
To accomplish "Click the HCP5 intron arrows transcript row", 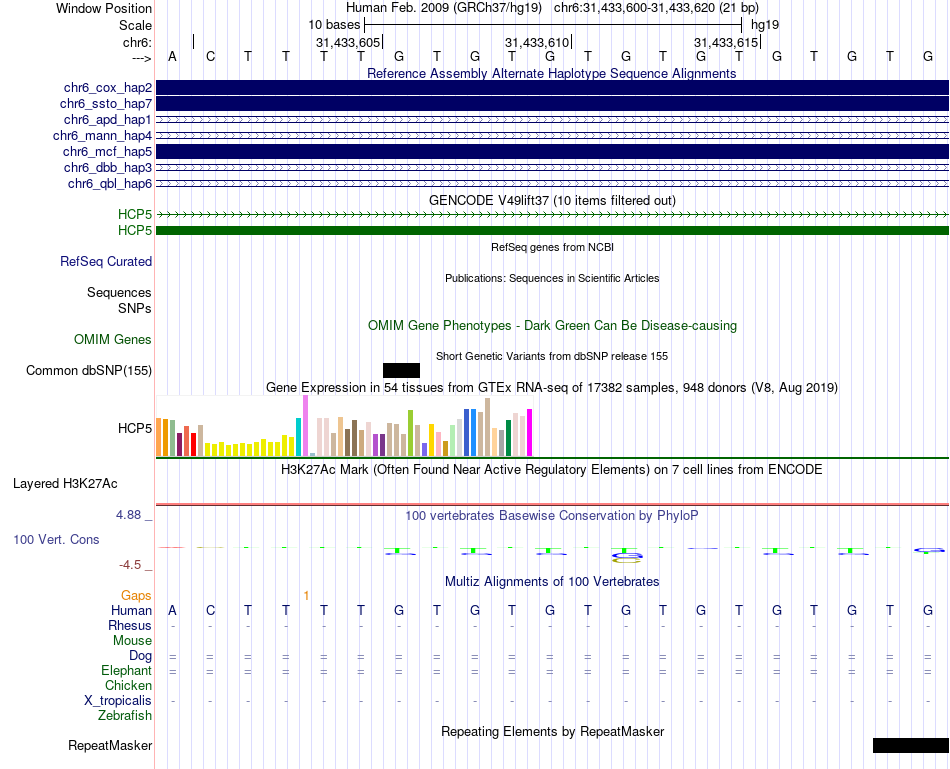I will [552, 215].
